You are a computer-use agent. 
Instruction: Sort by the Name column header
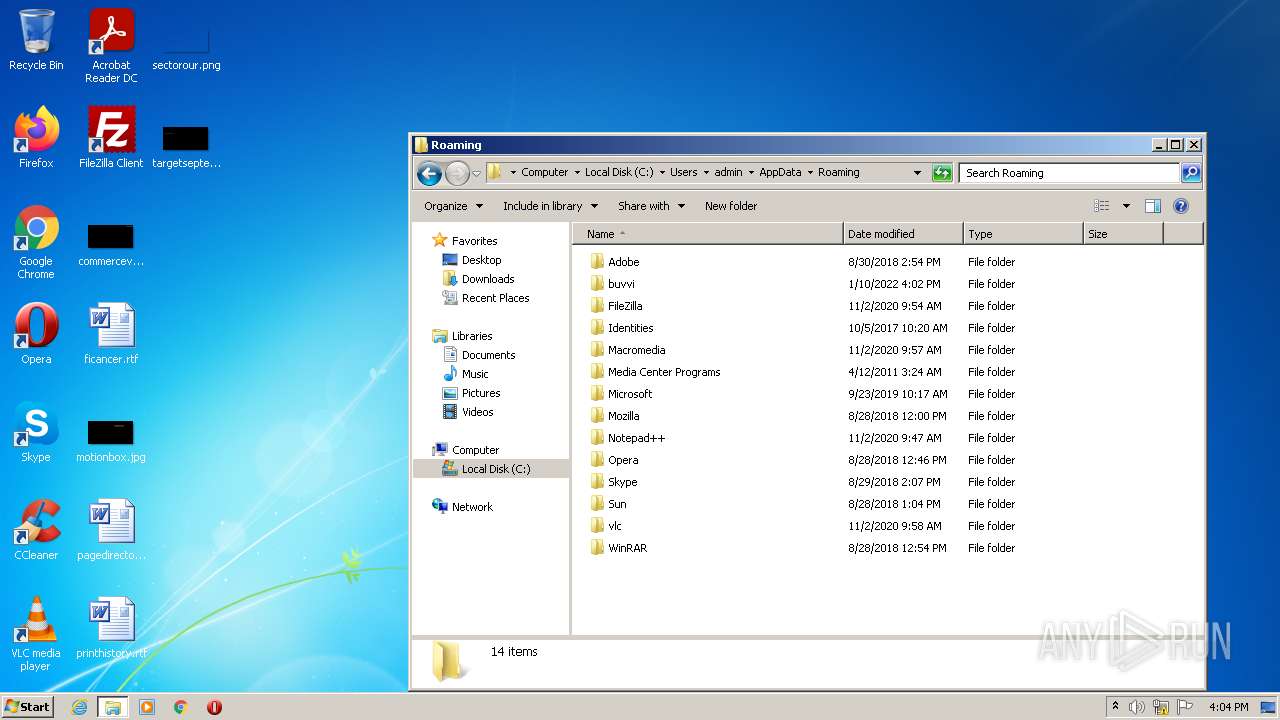pos(708,234)
